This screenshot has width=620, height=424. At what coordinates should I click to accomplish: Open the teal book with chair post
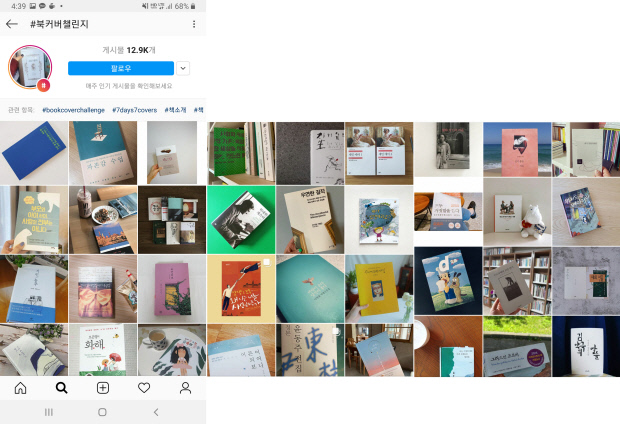click(x=103, y=153)
